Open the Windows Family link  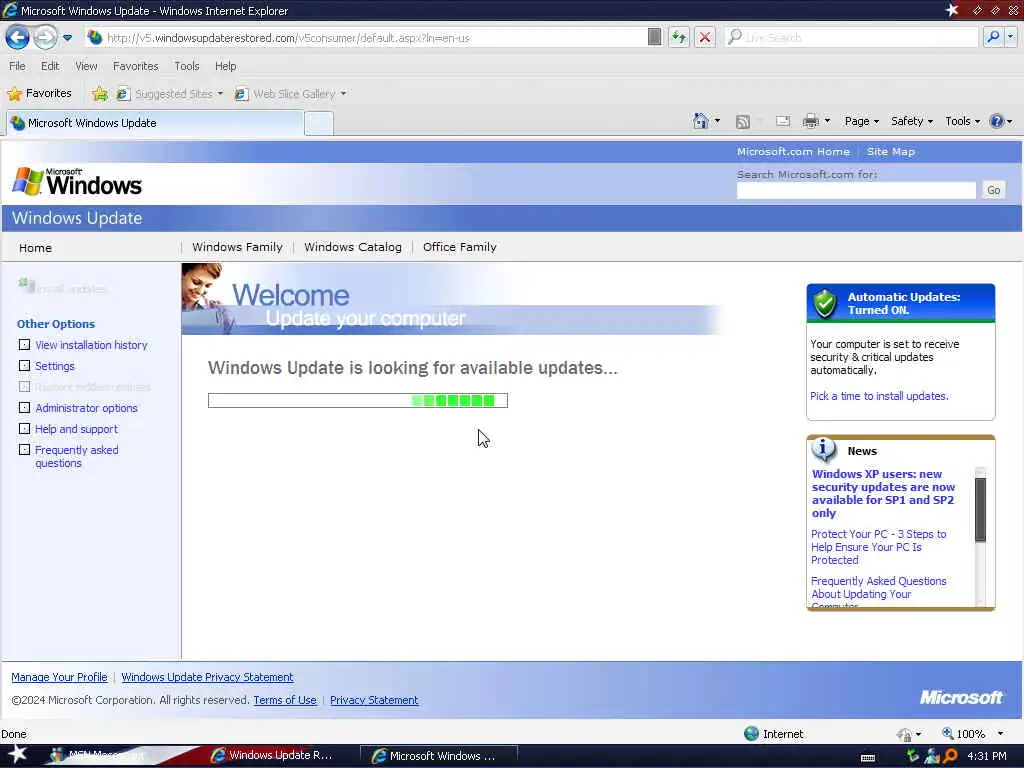pyautogui.click(x=237, y=247)
